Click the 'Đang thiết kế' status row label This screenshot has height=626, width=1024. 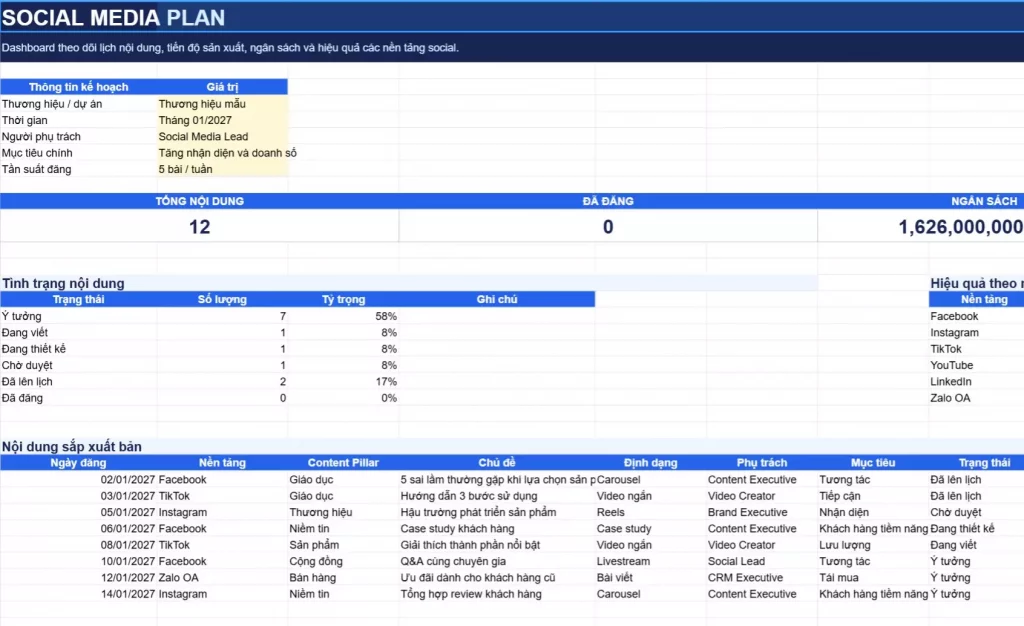point(33,349)
